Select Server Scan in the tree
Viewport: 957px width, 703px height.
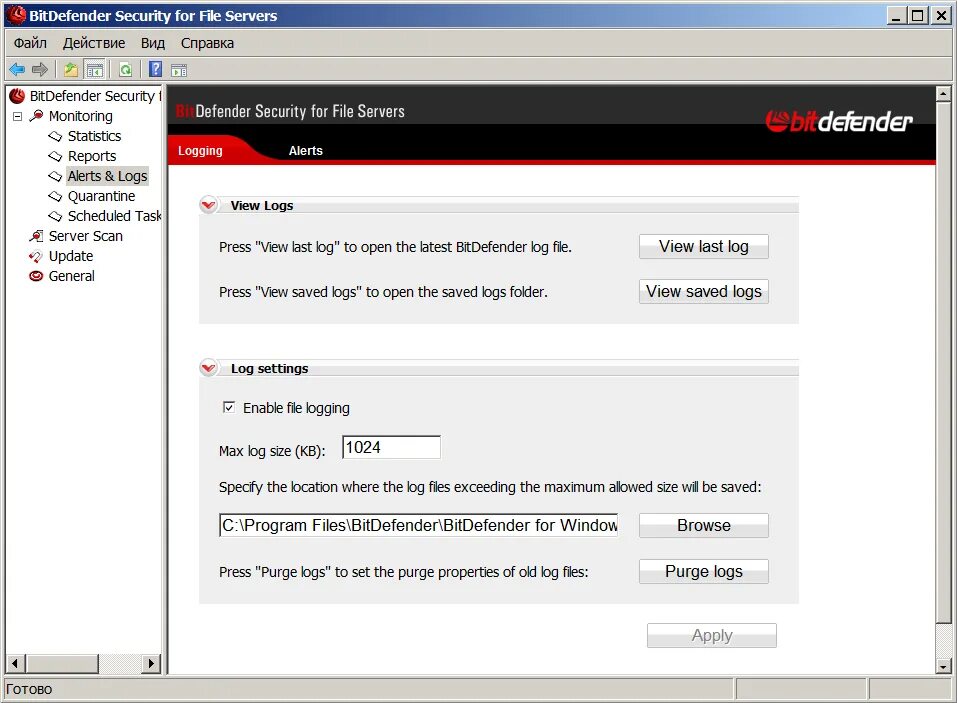click(85, 236)
